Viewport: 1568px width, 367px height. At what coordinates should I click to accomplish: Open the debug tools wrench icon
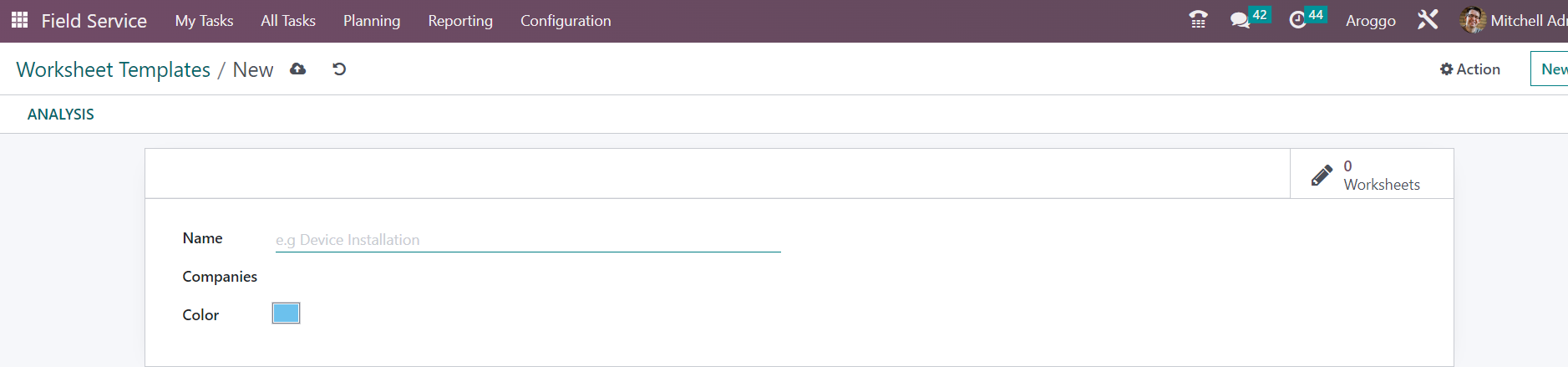pos(1428,20)
